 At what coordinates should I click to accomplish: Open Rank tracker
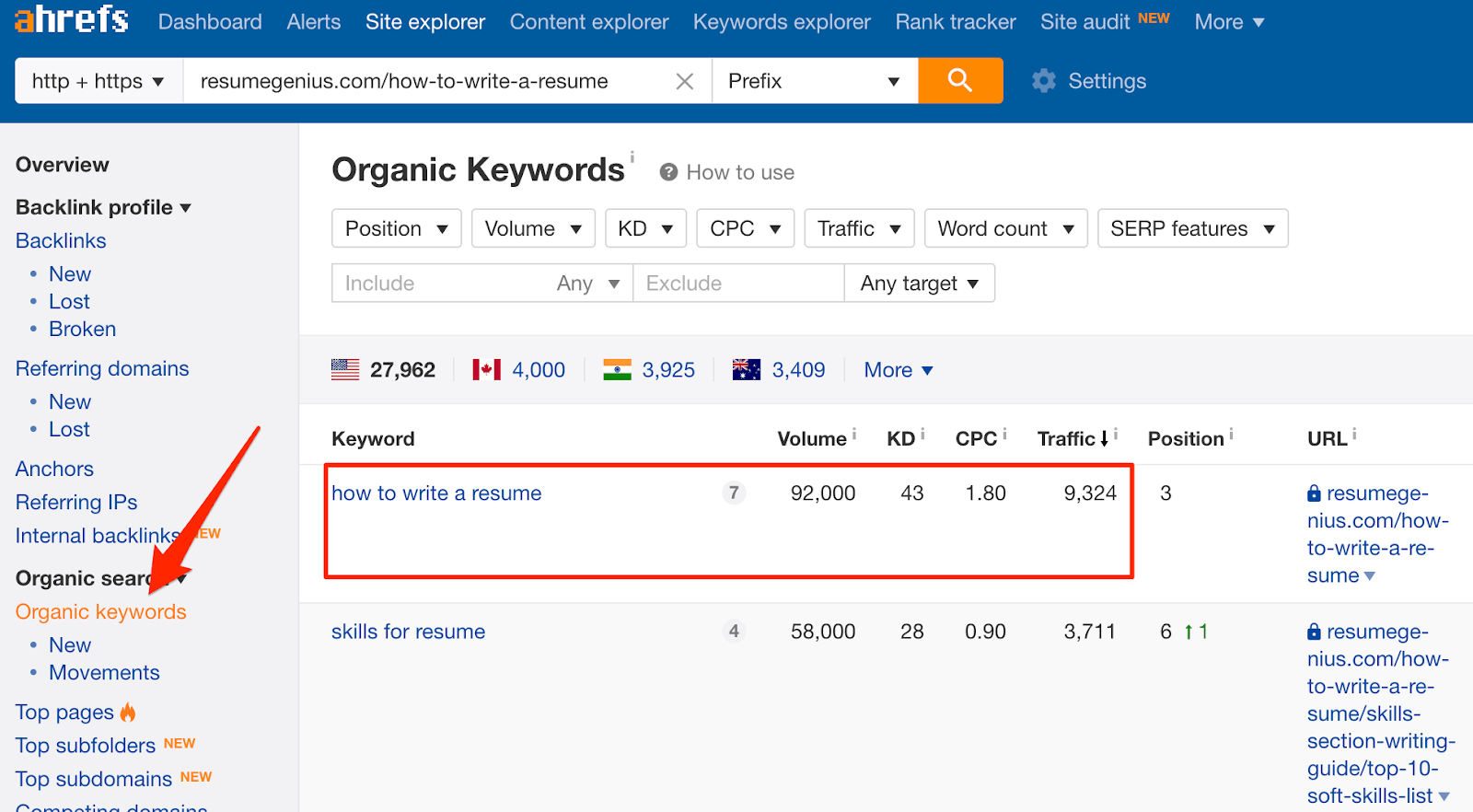[956, 21]
